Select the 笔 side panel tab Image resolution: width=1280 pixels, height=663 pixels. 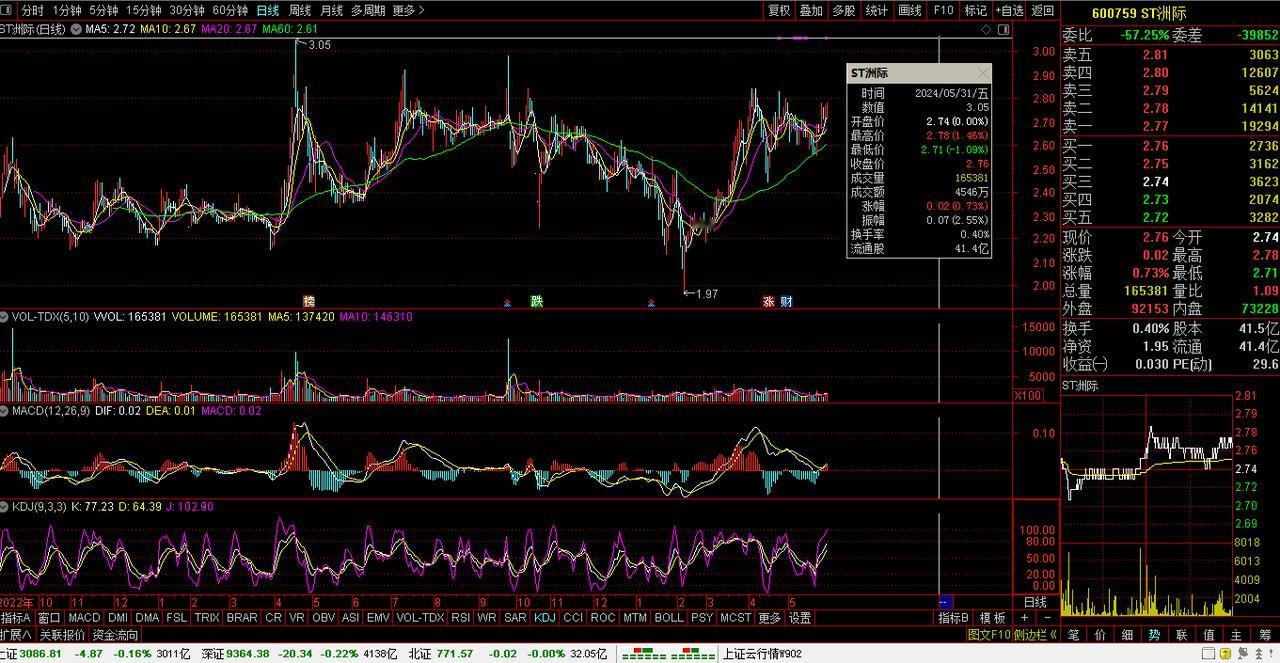point(1073,635)
